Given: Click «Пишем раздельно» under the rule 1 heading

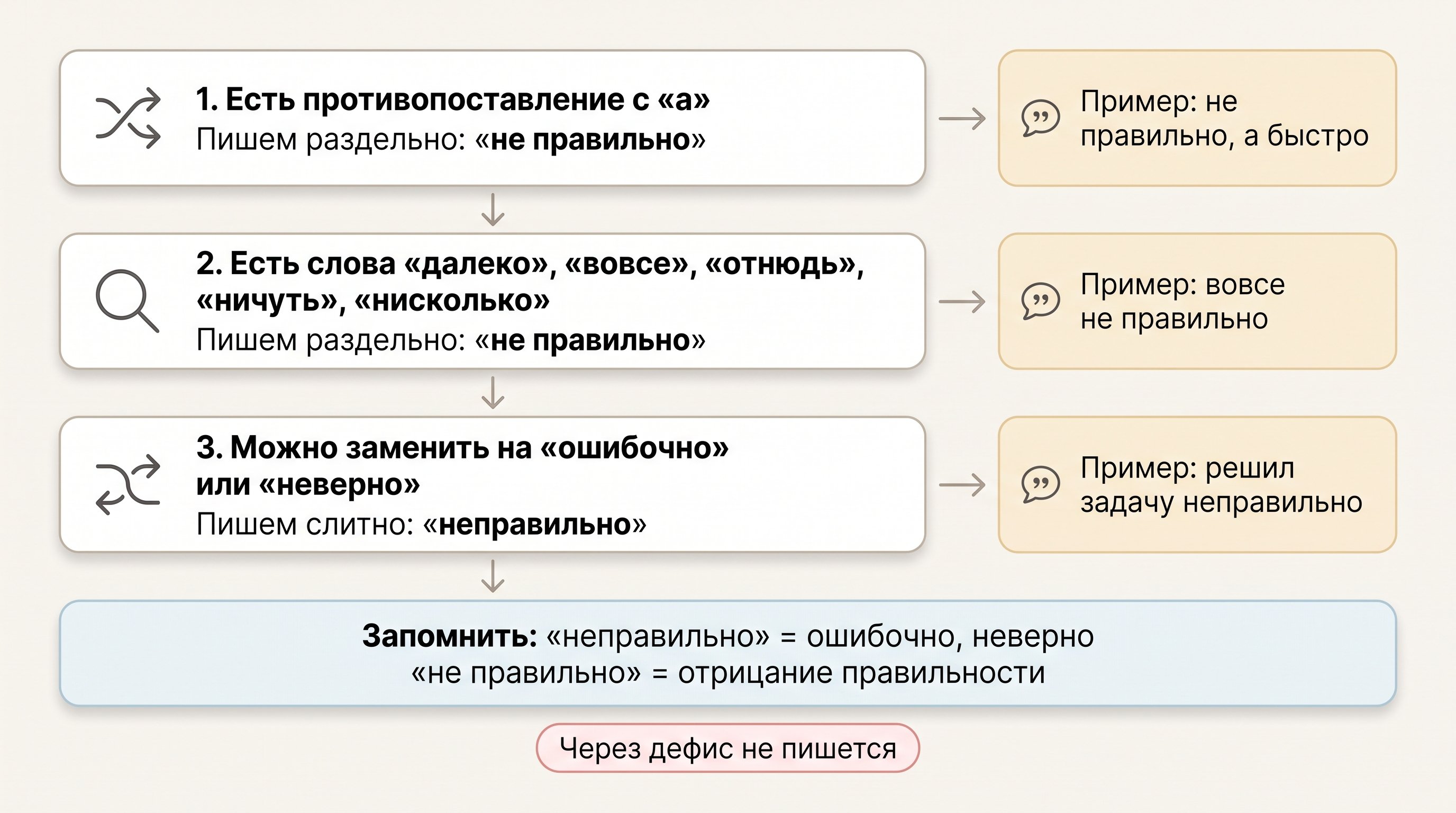Looking at the screenshot, I should [450, 140].
